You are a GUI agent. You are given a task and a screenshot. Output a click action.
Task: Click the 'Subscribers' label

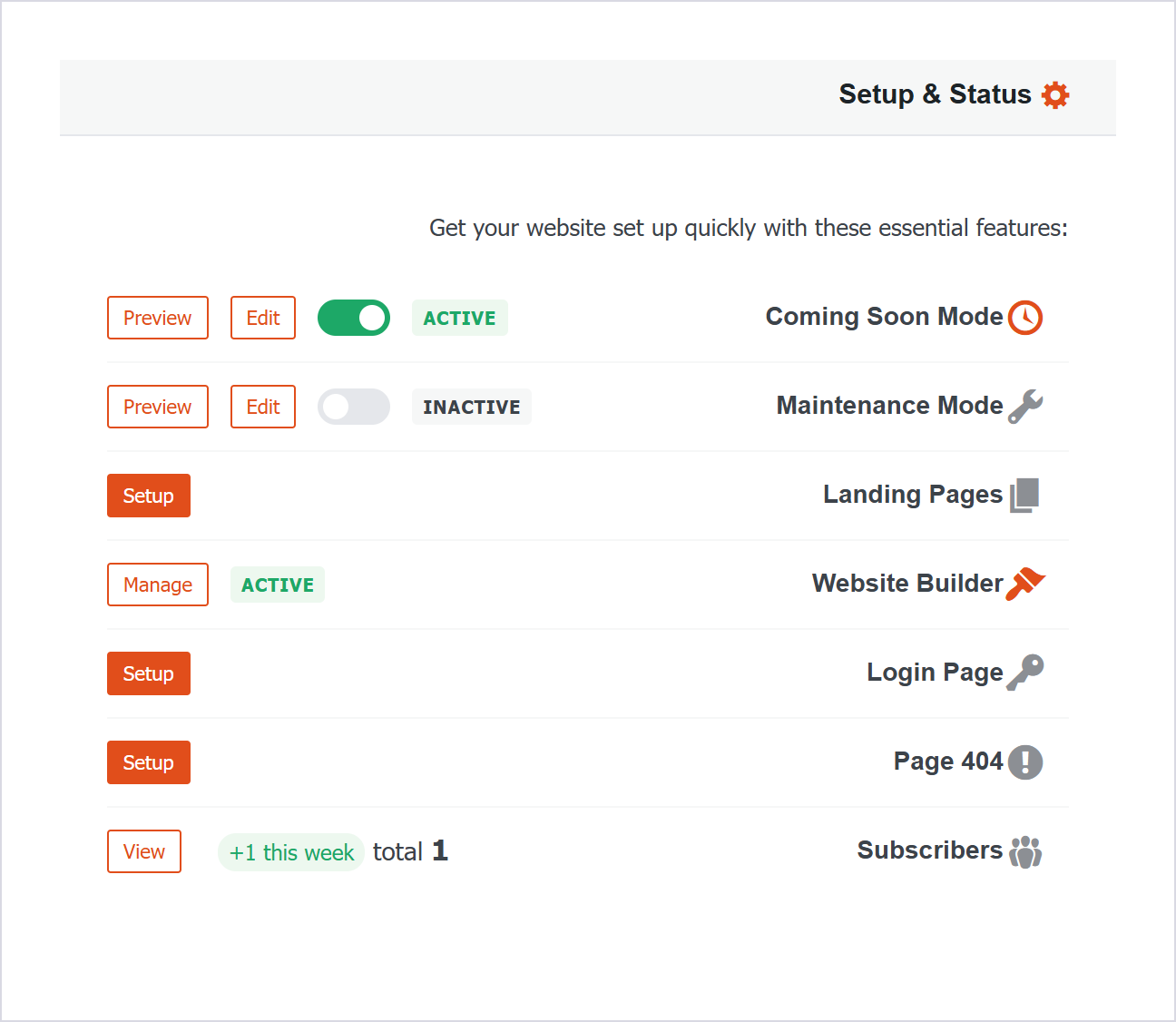[x=930, y=850]
